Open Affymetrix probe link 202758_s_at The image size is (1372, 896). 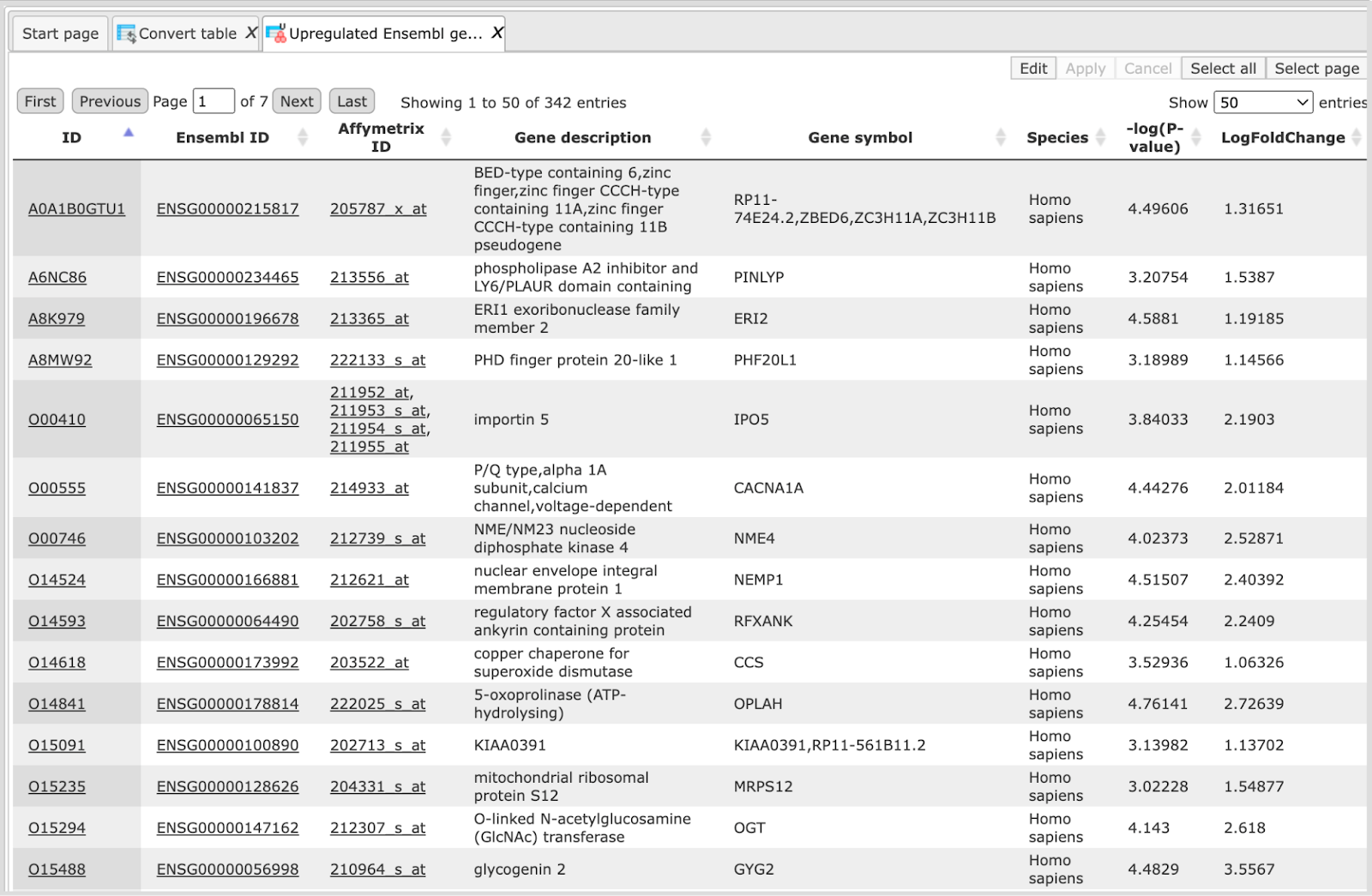point(378,621)
